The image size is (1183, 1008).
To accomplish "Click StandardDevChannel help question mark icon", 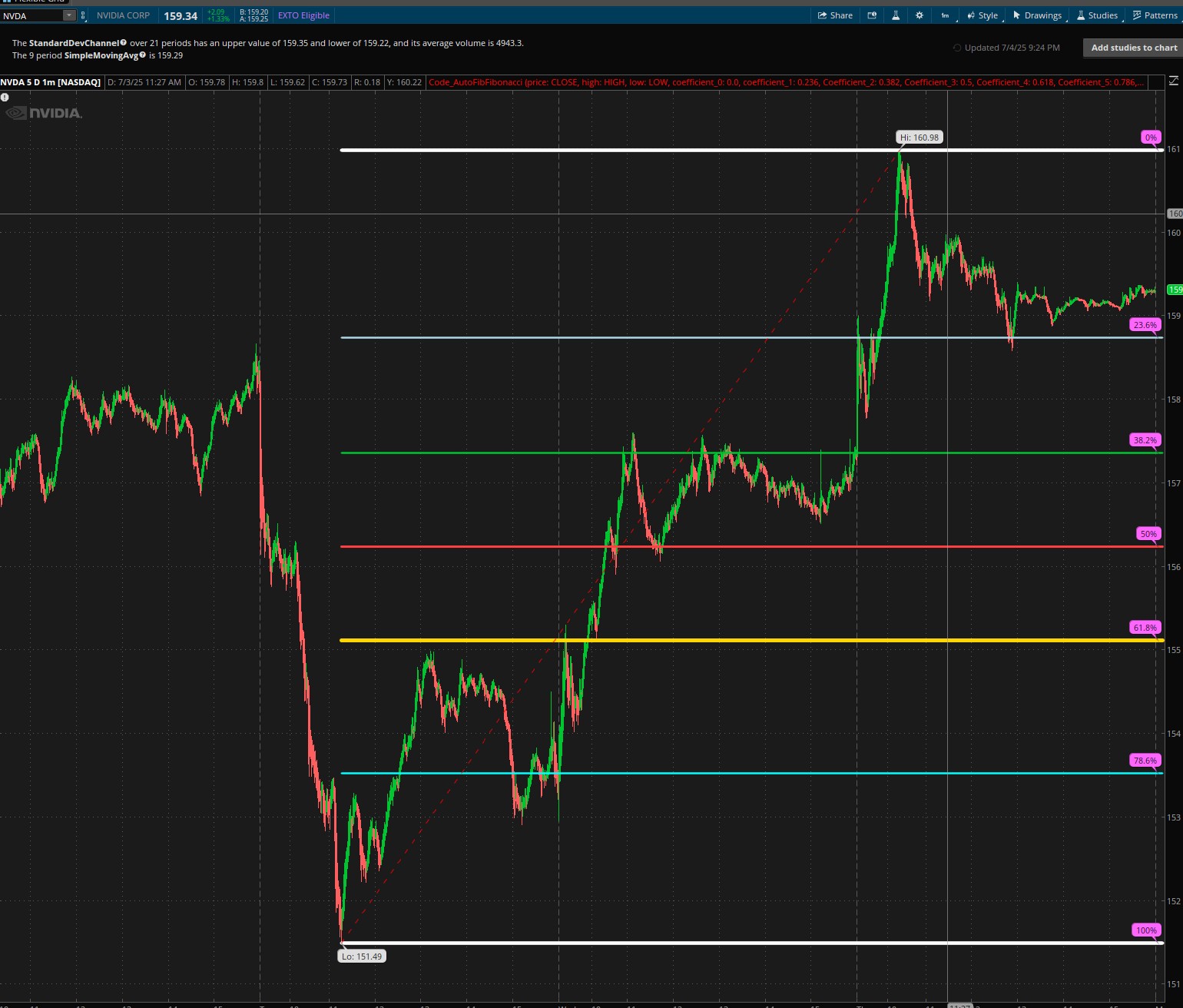I will coord(124,42).
